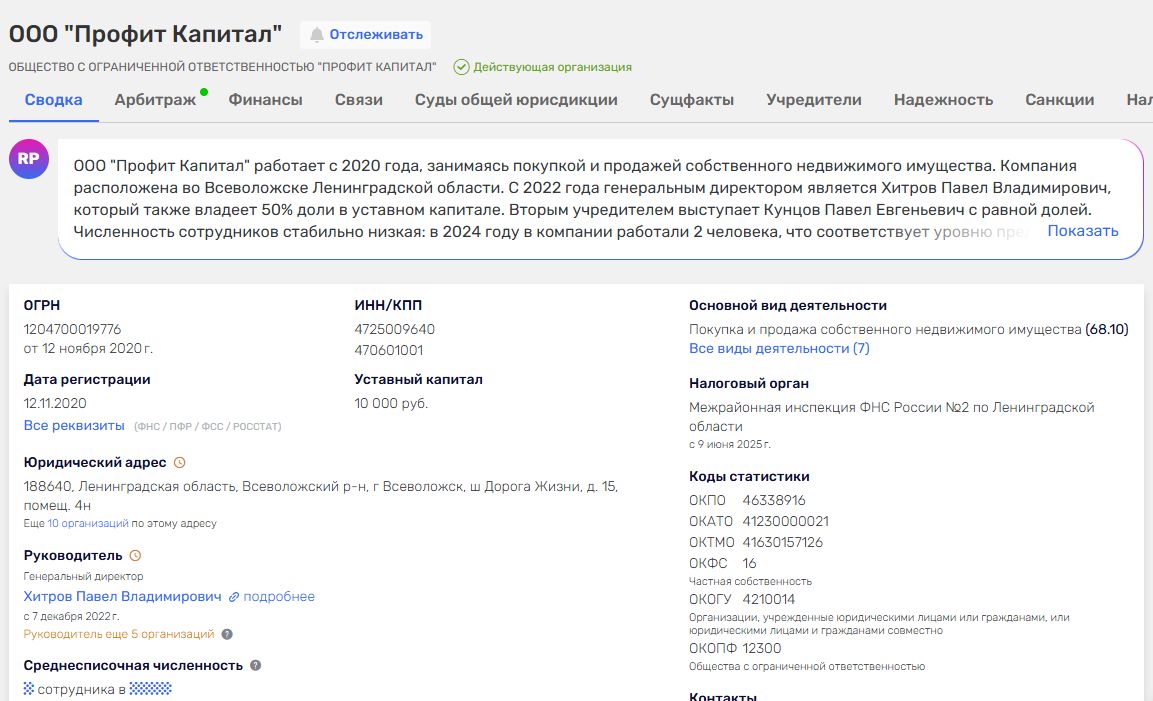The image size is (1153, 701).
Task: Click the RP avatar badge
Action: point(29,158)
